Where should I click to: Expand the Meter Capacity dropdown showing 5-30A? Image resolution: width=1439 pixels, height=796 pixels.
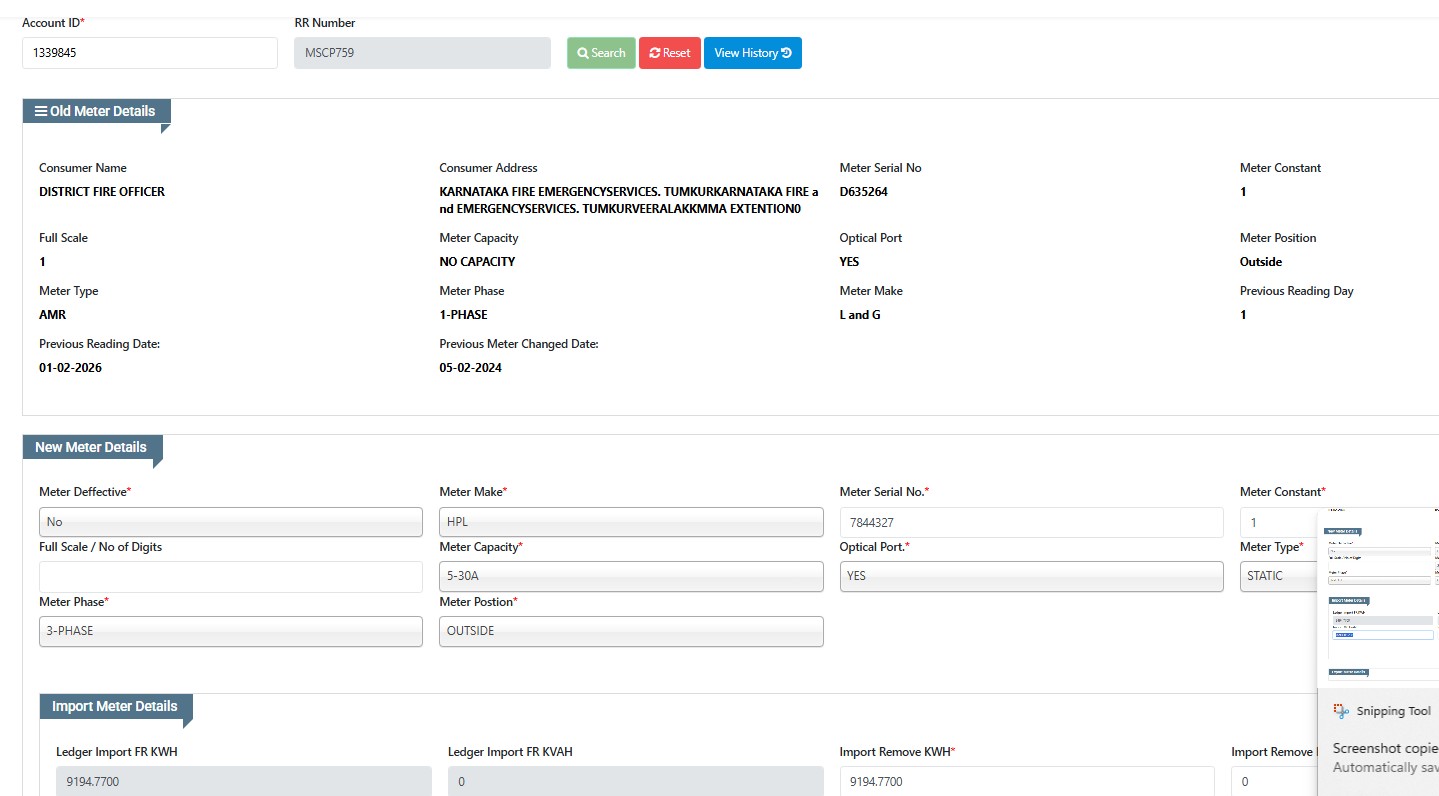click(631, 576)
